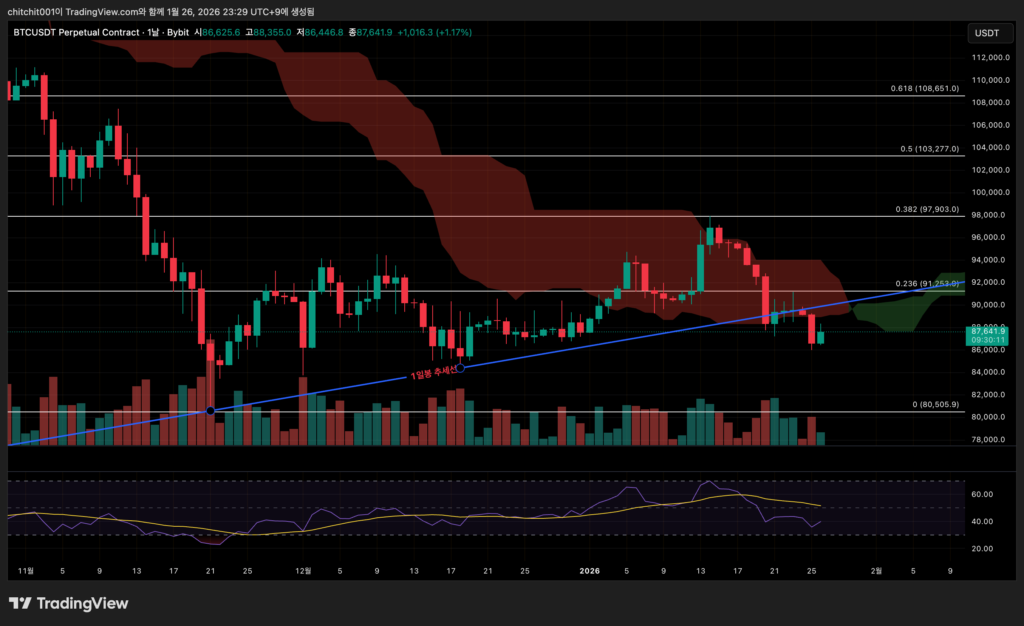Click the latest green candlestick on the chart
This screenshot has height=626, width=1024.
[x=820, y=337]
